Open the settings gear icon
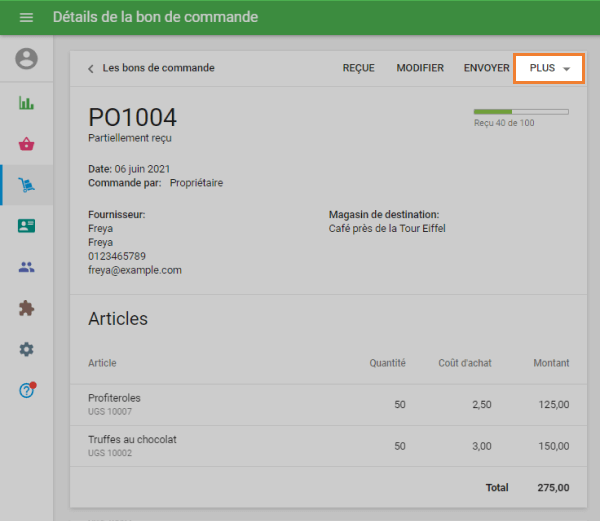Screen dimensions: 600x521 (x=26, y=349)
